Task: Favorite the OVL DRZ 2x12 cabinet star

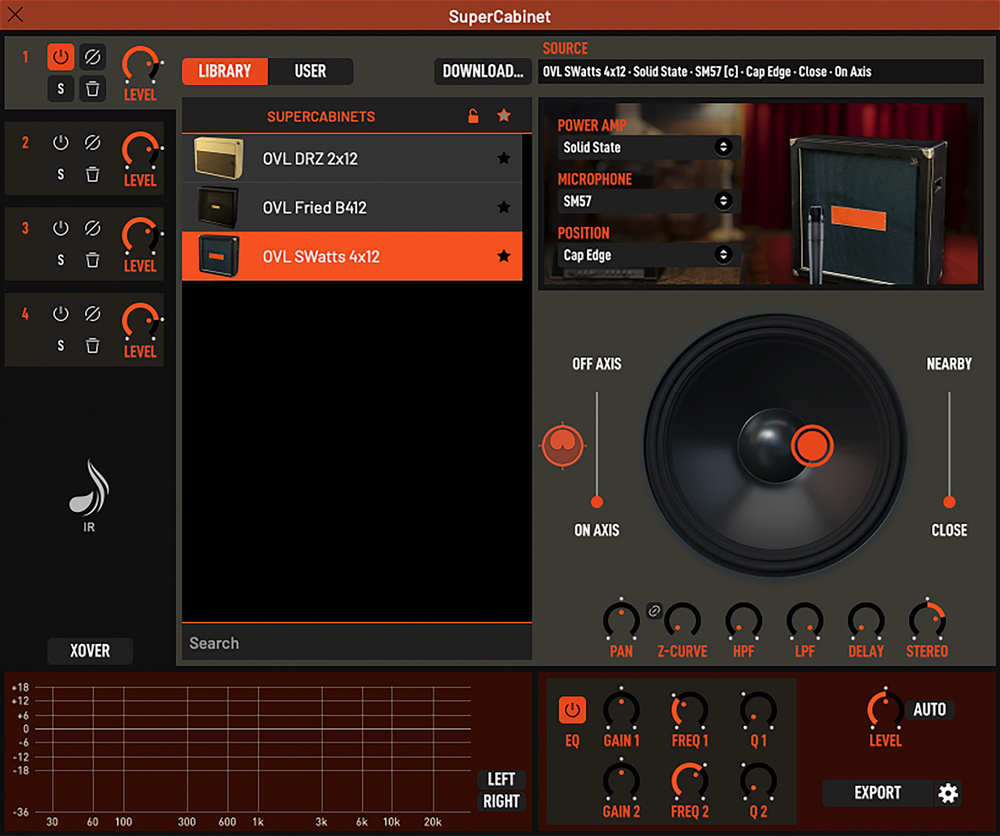Action: (504, 158)
